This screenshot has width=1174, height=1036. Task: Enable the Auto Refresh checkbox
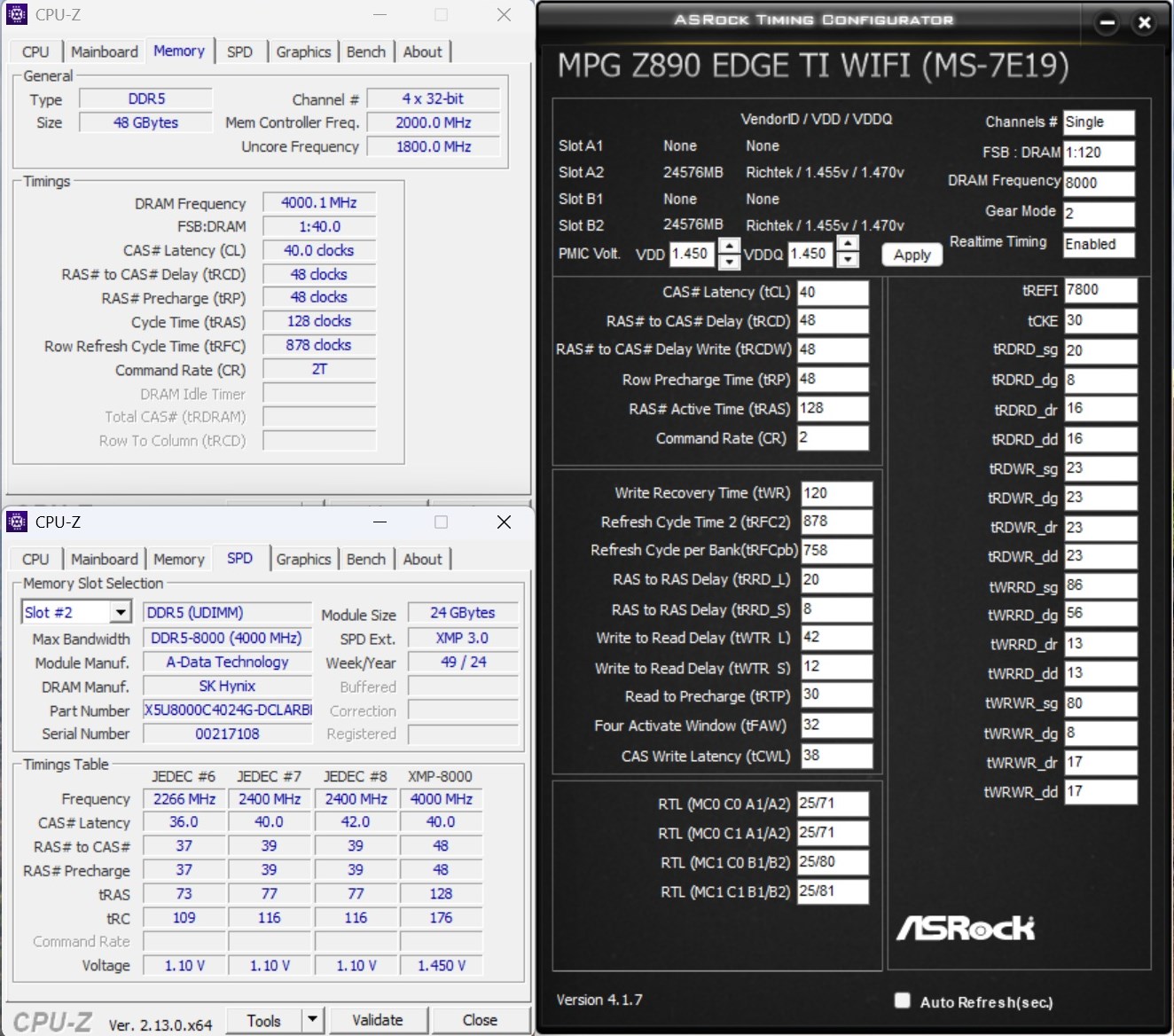[903, 1001]
